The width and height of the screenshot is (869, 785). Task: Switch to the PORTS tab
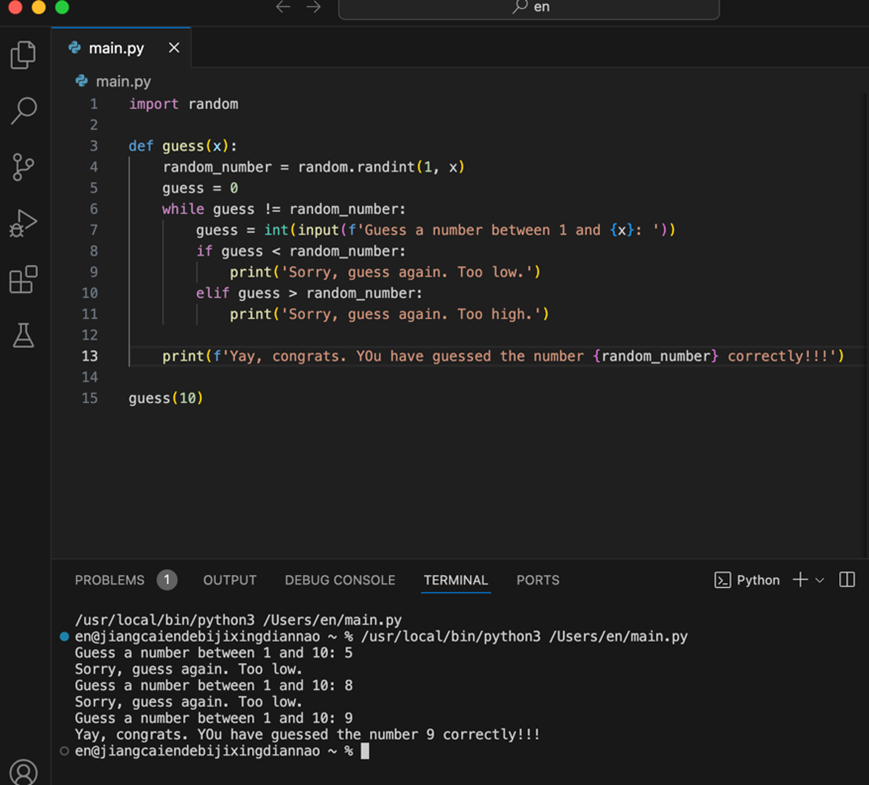[538, 580]
